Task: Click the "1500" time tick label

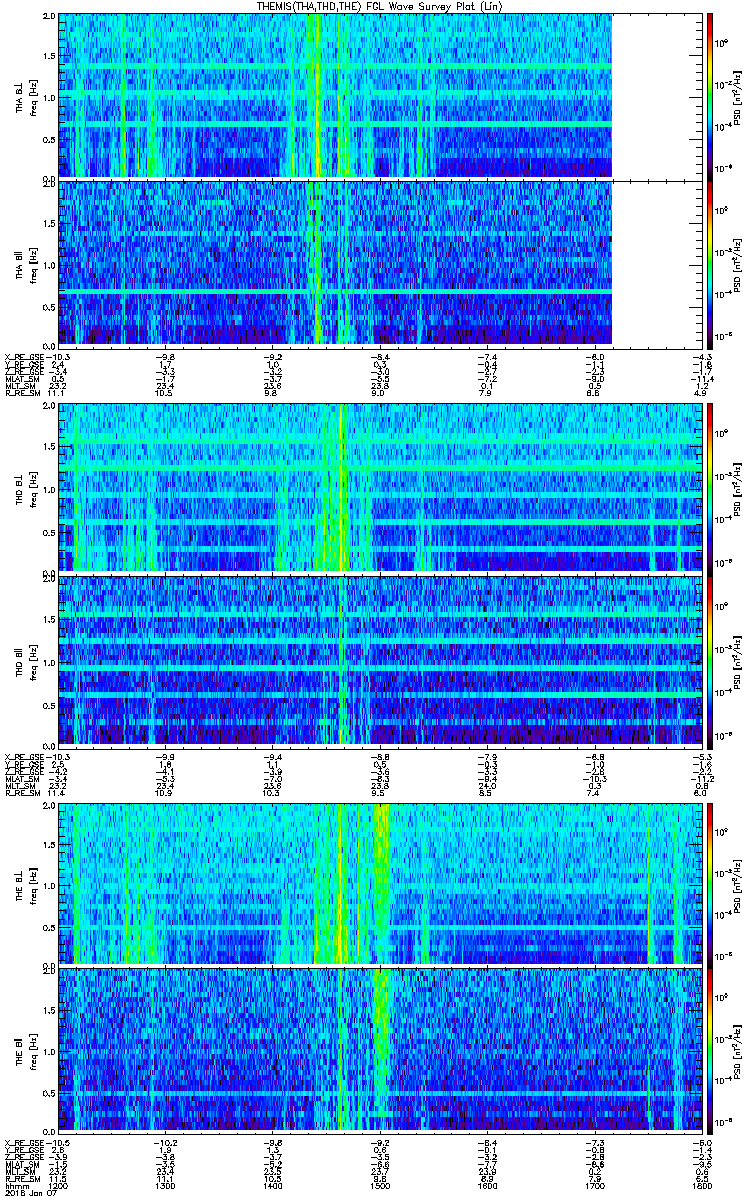Action: 378,1185
